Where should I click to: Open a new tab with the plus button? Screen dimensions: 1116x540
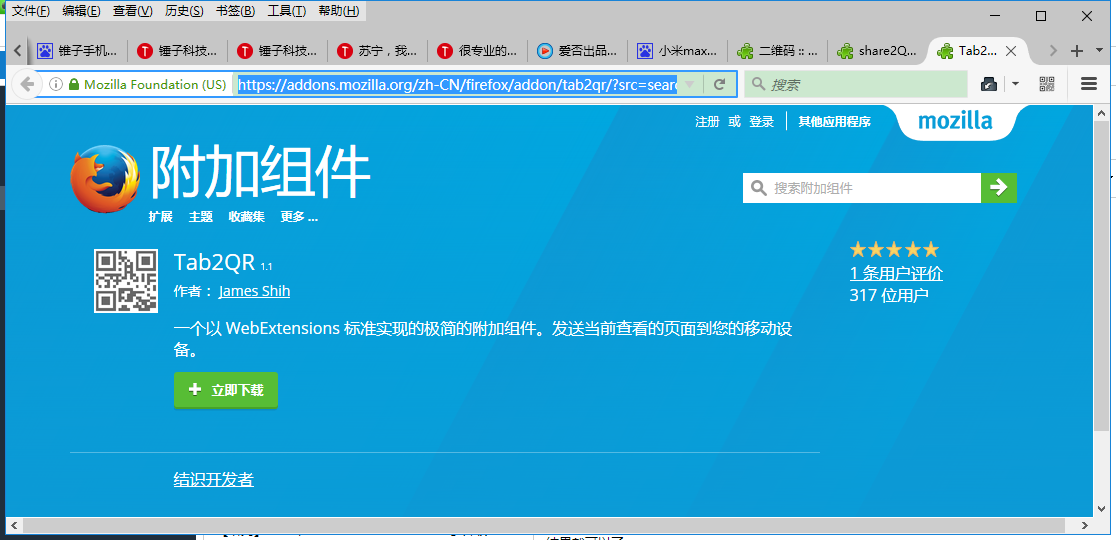click(1077, 51)
